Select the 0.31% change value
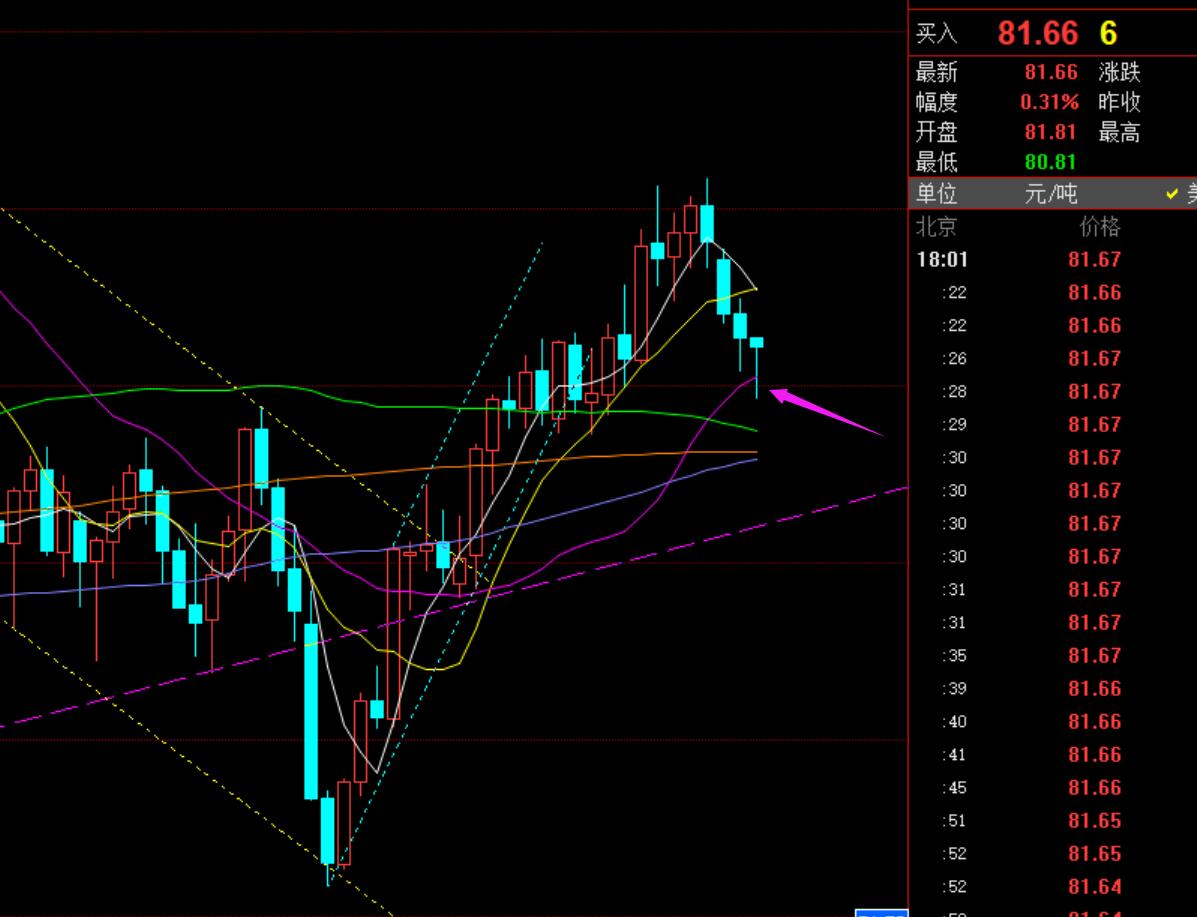Screen dimensions: 1197x917 pyautogui.click(x=1050, y=102)
